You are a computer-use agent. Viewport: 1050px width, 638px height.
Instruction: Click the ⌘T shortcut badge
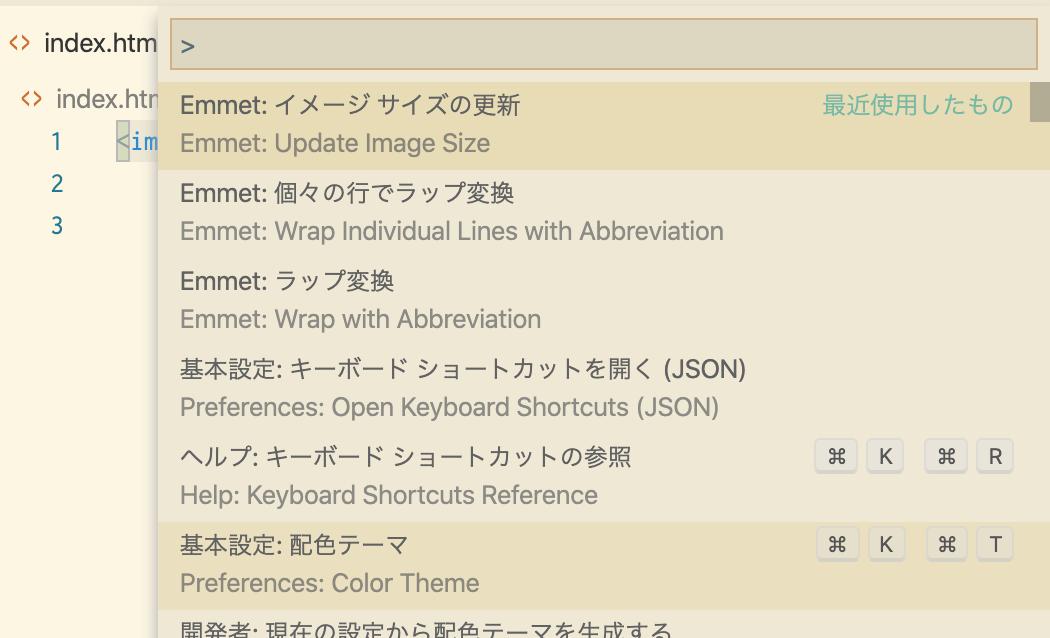tap(995, 544)
